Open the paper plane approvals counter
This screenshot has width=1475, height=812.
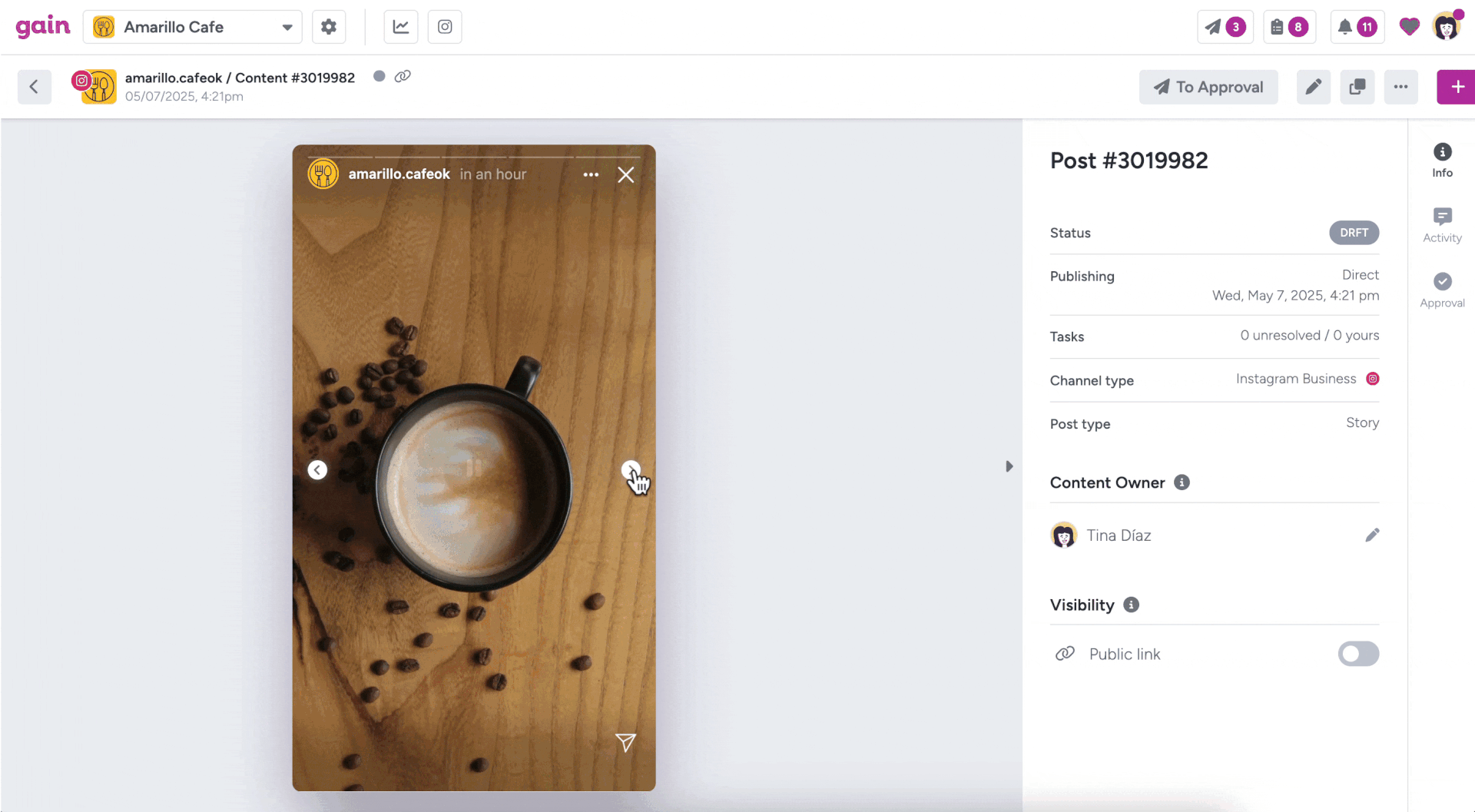click(x=1225, y=27)
